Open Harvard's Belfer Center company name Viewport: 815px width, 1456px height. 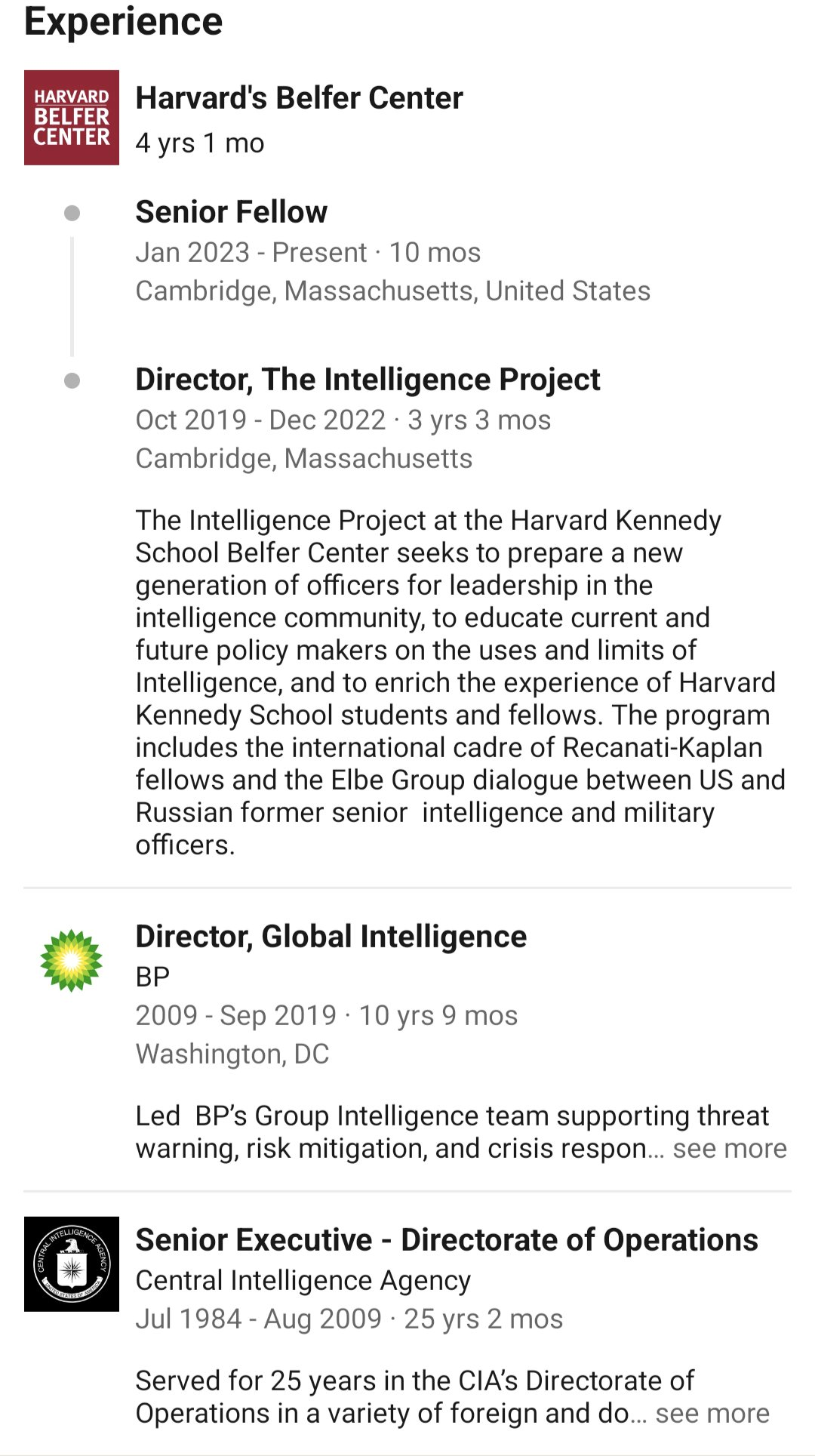(299, 98)
